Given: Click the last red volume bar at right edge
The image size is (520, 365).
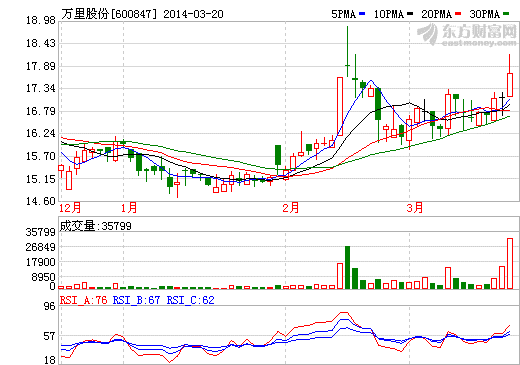Looking at the screenshot, I should [510, 263].
